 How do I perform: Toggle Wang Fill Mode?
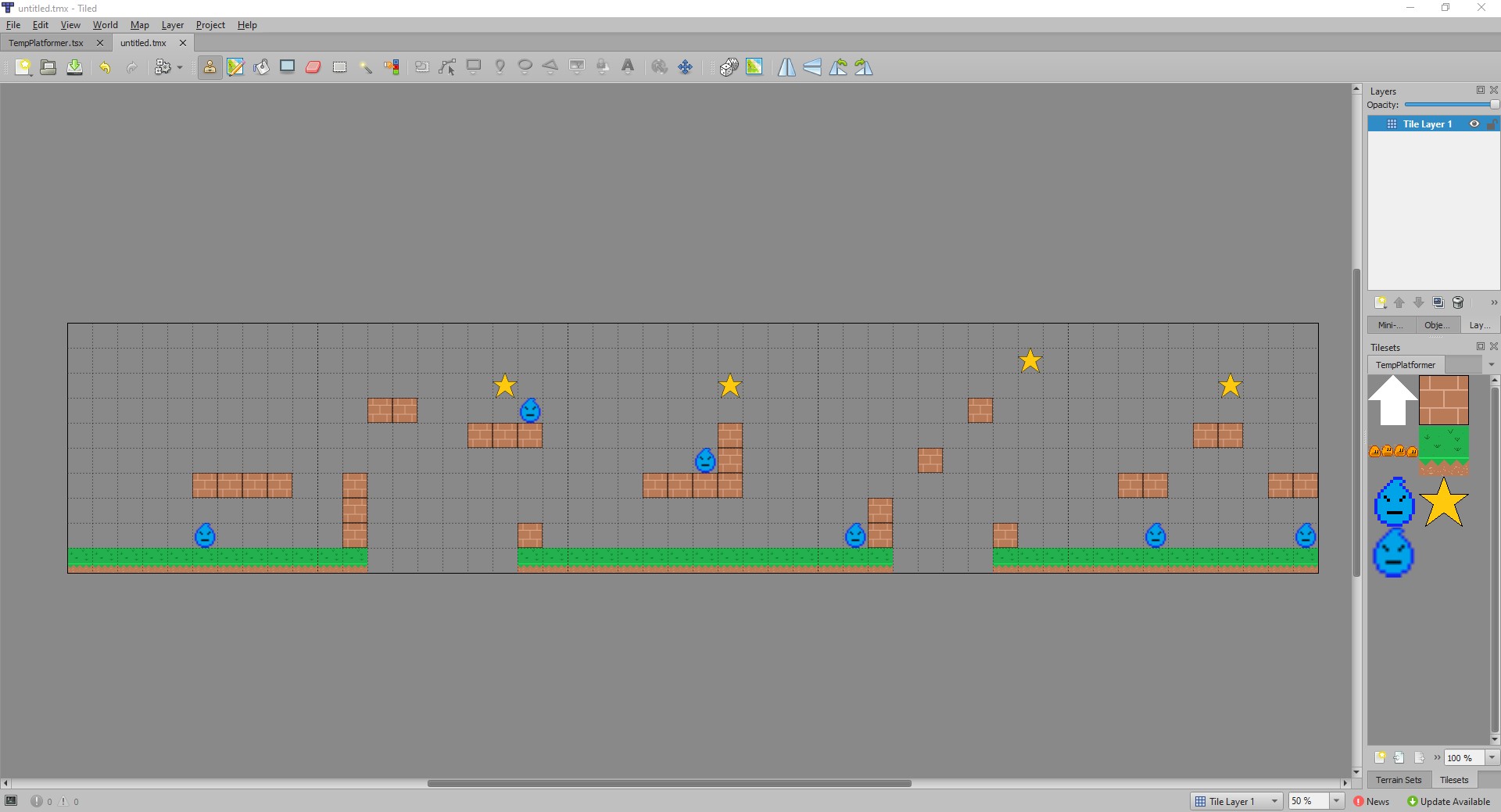(x=754, y=67)
